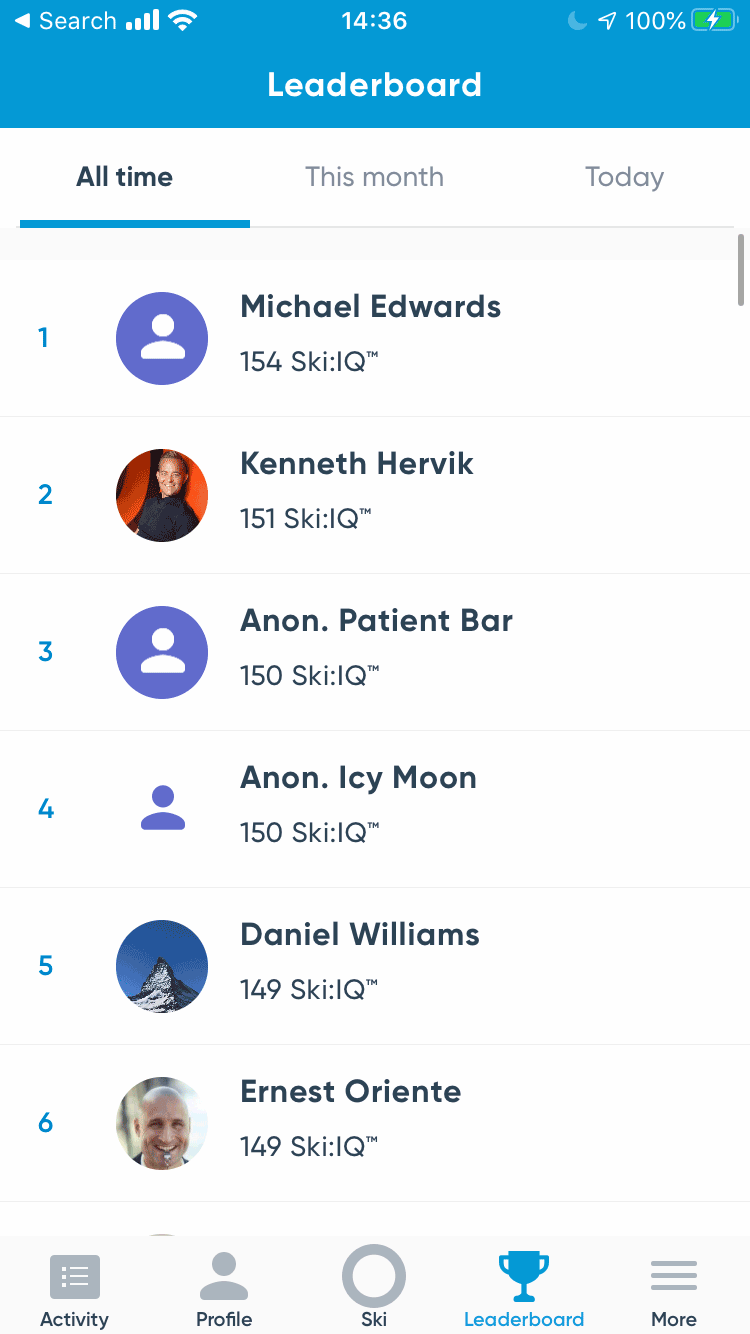Go back to Search via the status bar
This screenshot has width=750, height=1334.
[x=66, y=21]
